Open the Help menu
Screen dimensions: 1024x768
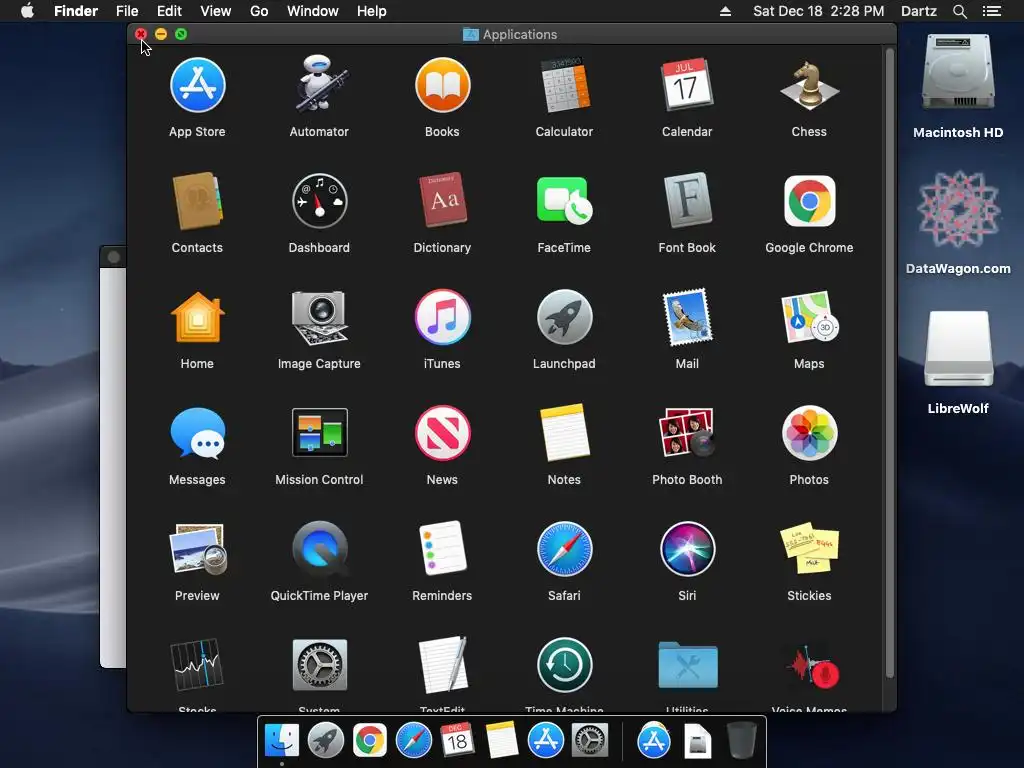[x=372, y=11]
